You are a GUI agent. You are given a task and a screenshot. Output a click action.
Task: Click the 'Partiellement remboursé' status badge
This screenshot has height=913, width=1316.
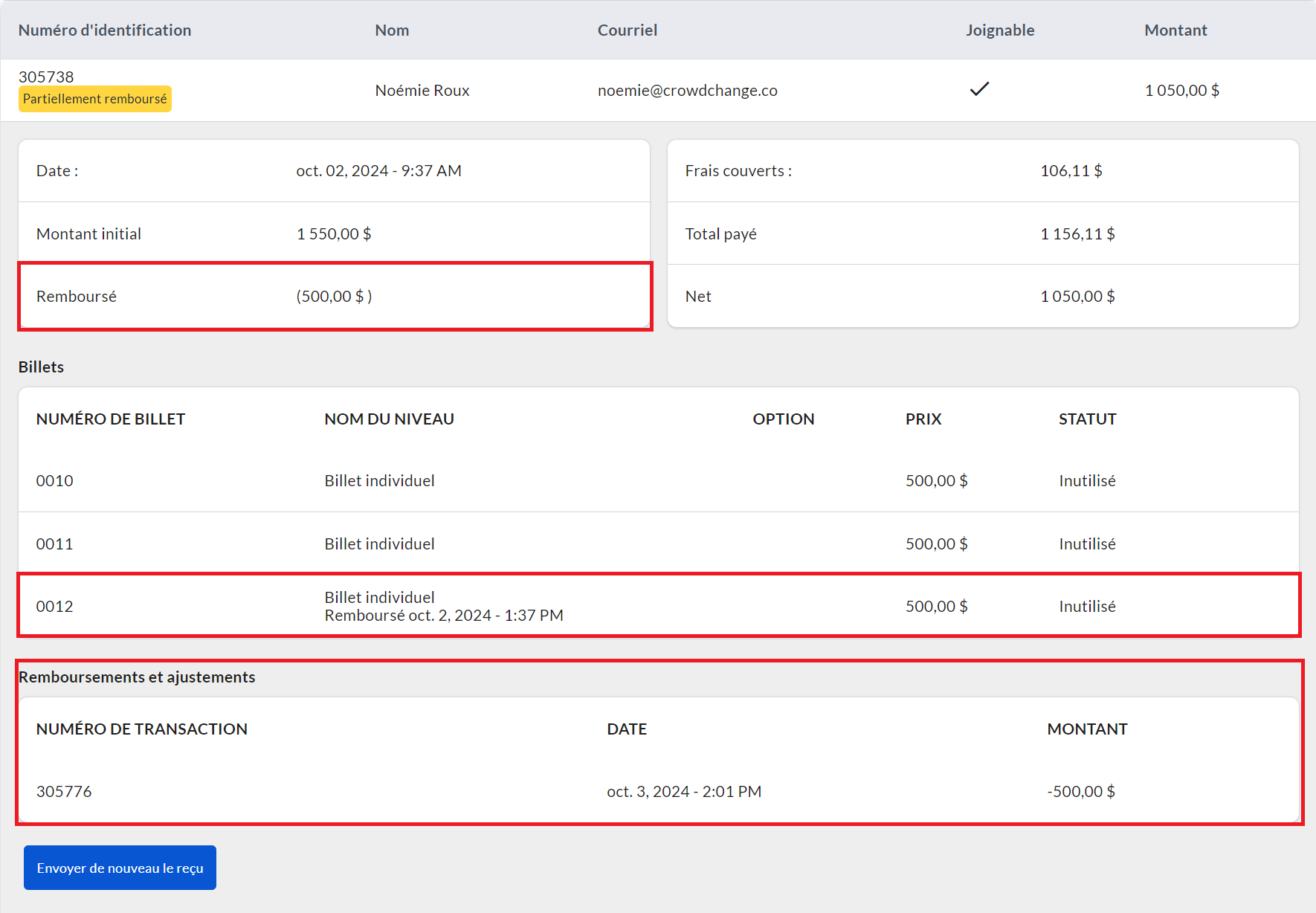click(x=95, y=99)
